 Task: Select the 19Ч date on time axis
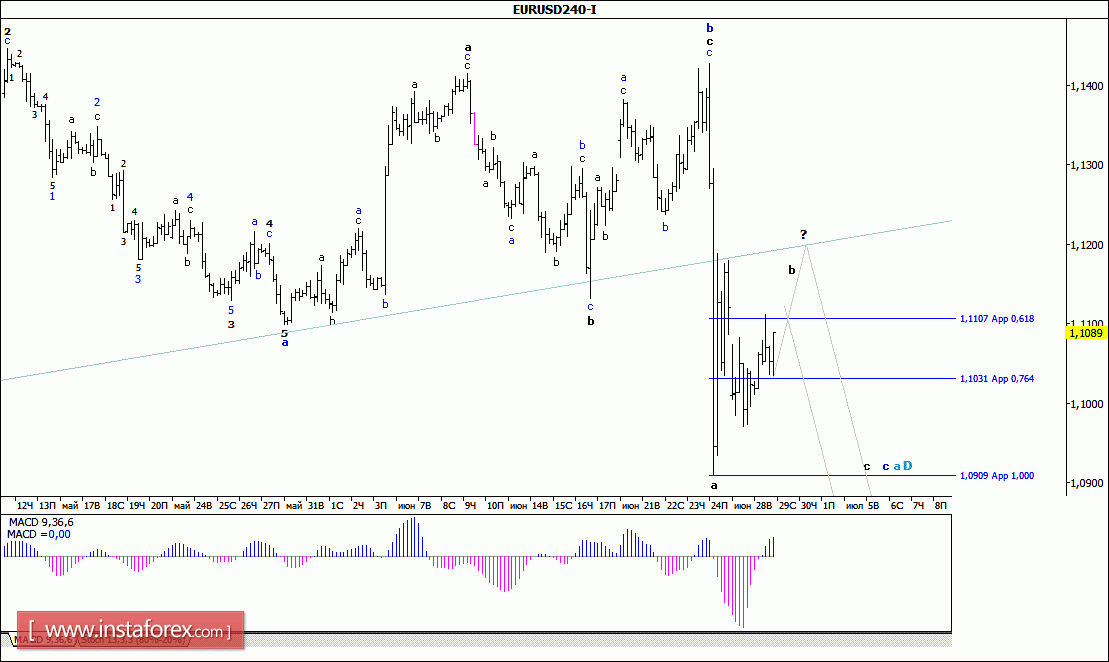(137, 505)
